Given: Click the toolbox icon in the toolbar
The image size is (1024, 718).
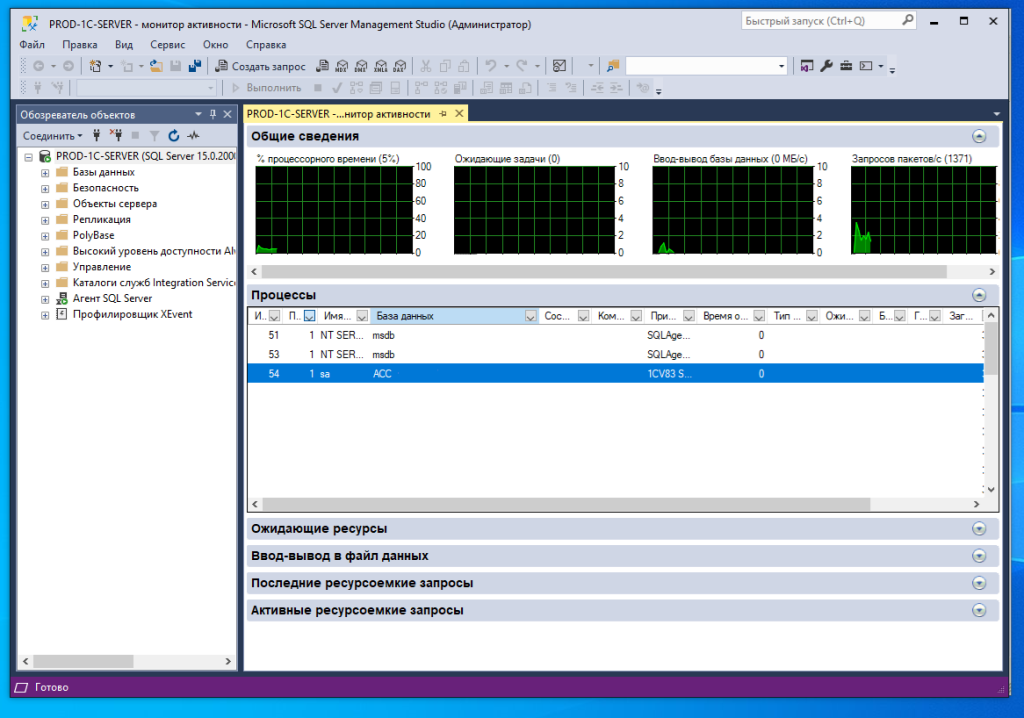Looking at the screenshot, I should tap(845, 66).
